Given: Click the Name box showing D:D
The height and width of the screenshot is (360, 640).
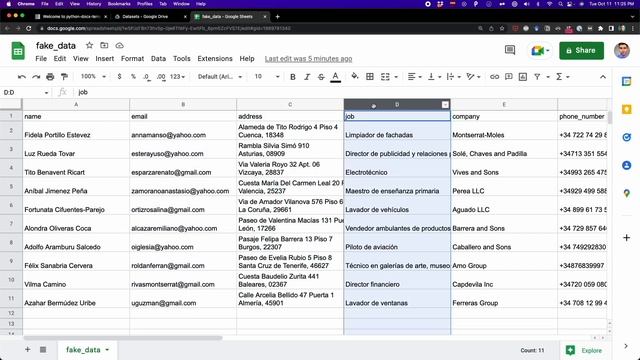Looking at the screenshot, I should point(25,92).
